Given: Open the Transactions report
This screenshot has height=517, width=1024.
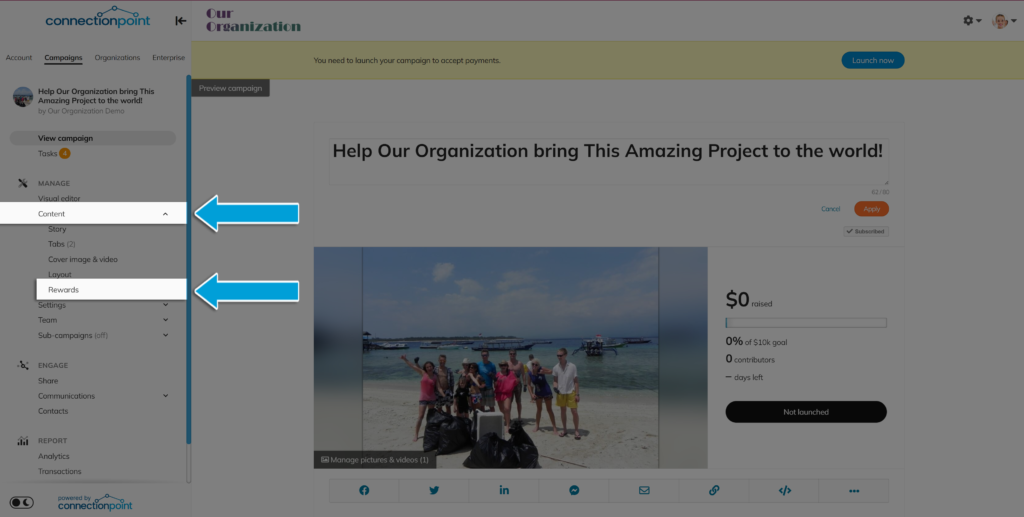Looking at the screenshot, I should click(59, 471).
